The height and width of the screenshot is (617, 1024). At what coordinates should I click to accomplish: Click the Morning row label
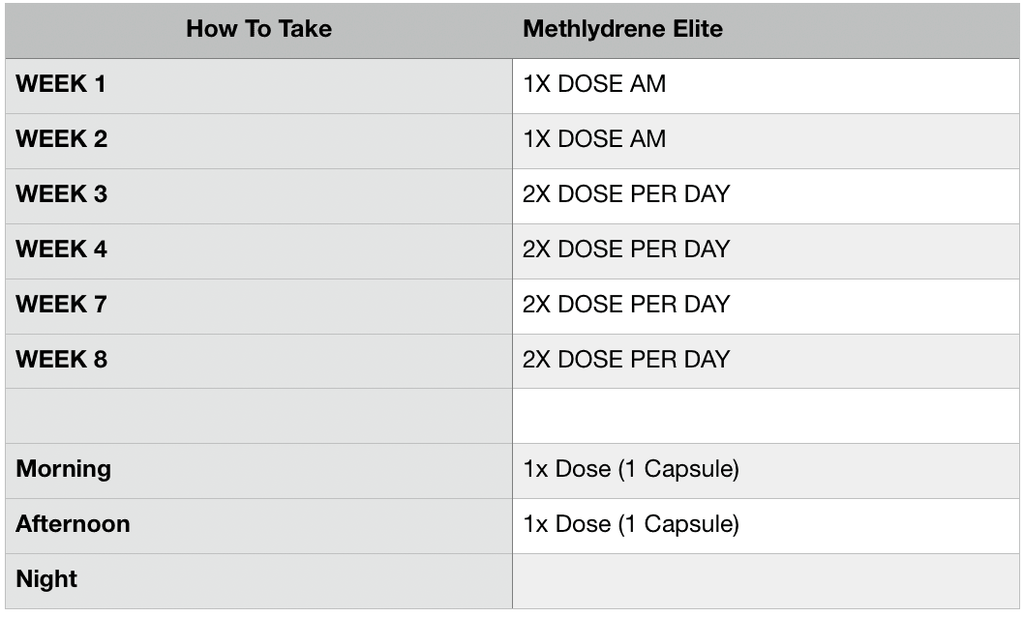tap(64, 470)
